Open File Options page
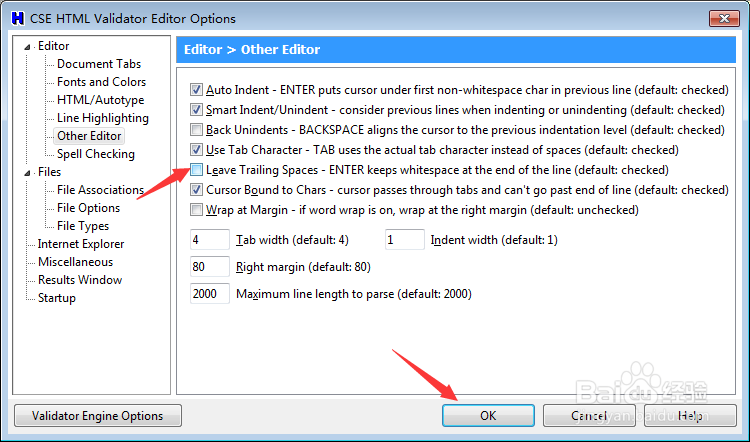 point(88,208)
